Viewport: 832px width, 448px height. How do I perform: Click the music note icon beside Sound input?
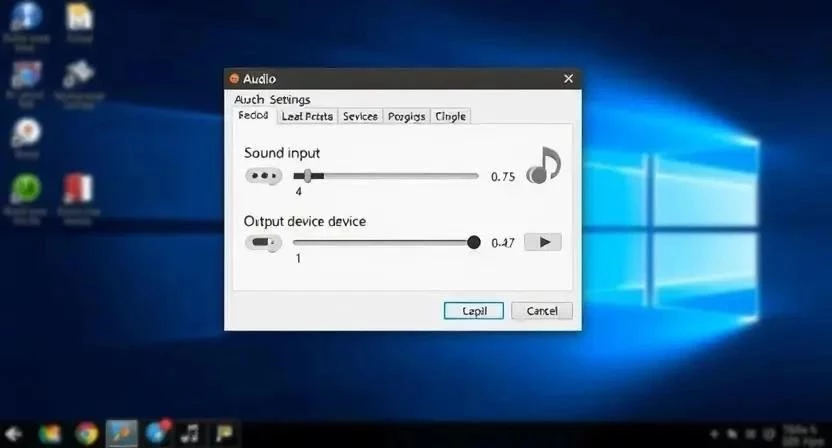(544, 166)
